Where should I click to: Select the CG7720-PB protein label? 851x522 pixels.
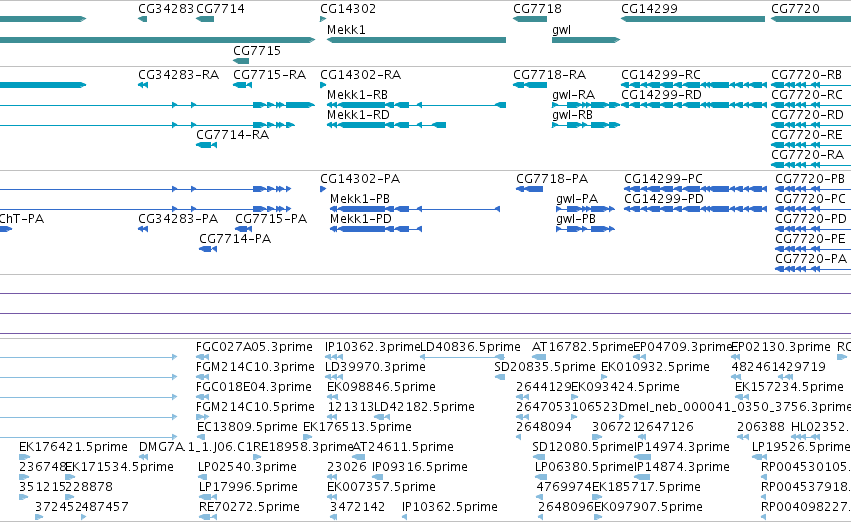tap(810, 179)
